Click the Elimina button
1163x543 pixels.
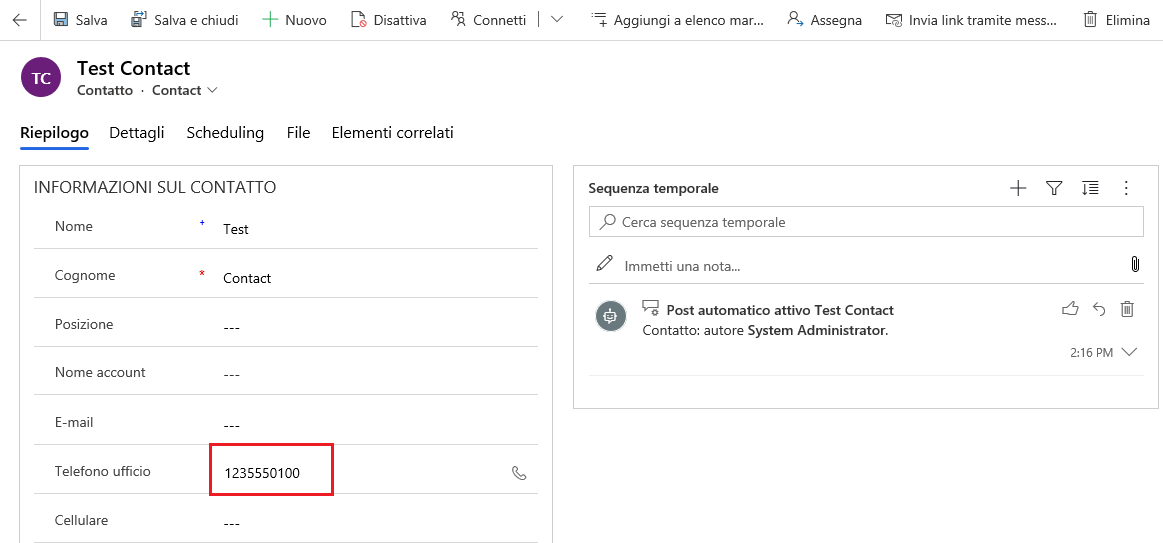coord(1116,20)
